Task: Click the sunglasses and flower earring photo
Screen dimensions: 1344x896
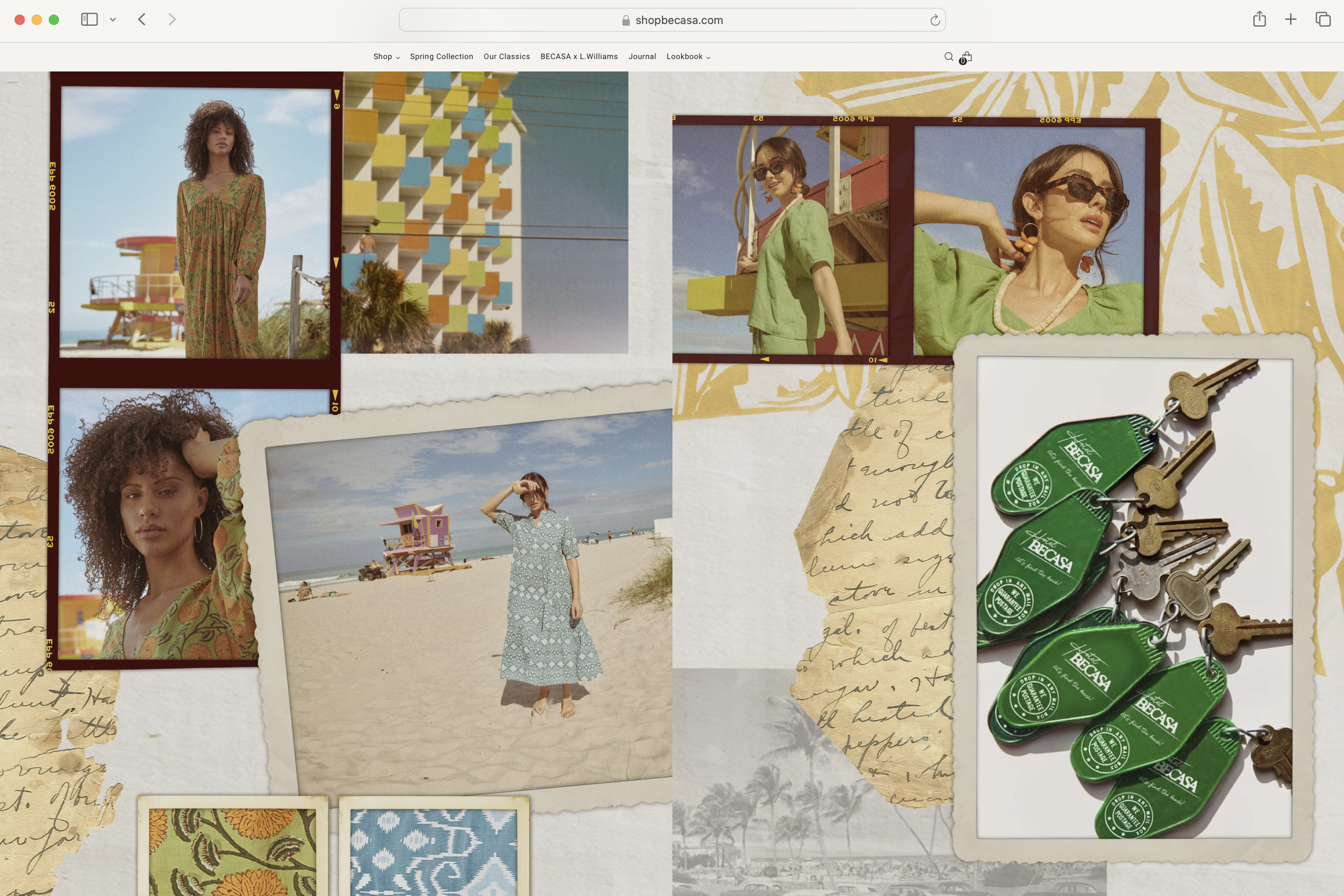Action: pyautogui.click(x=1029, y=232)
